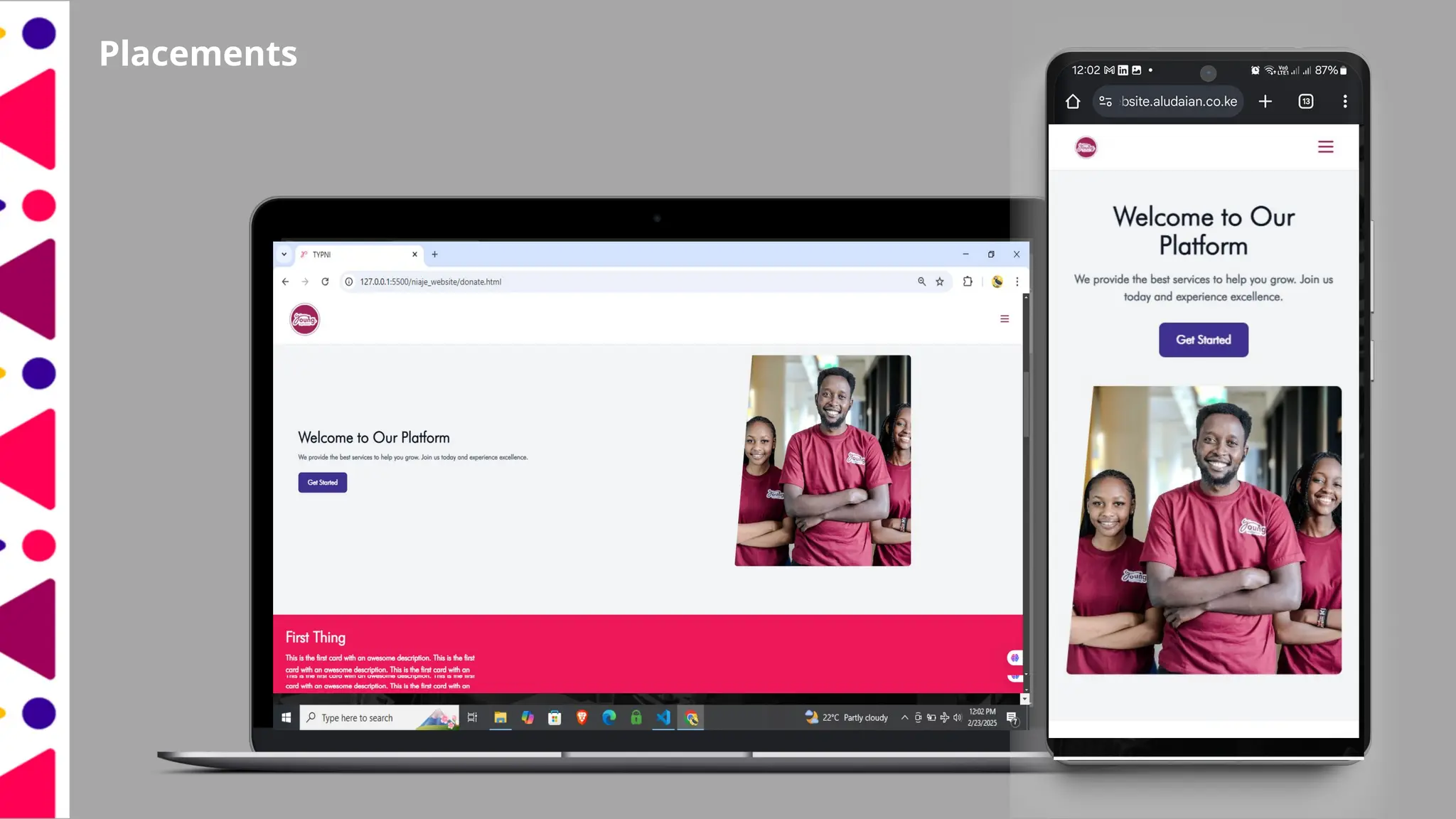The image size is (1456, 819).
Task: Open Chrome three-dot menu on desktop
Action: point(1017,282)
